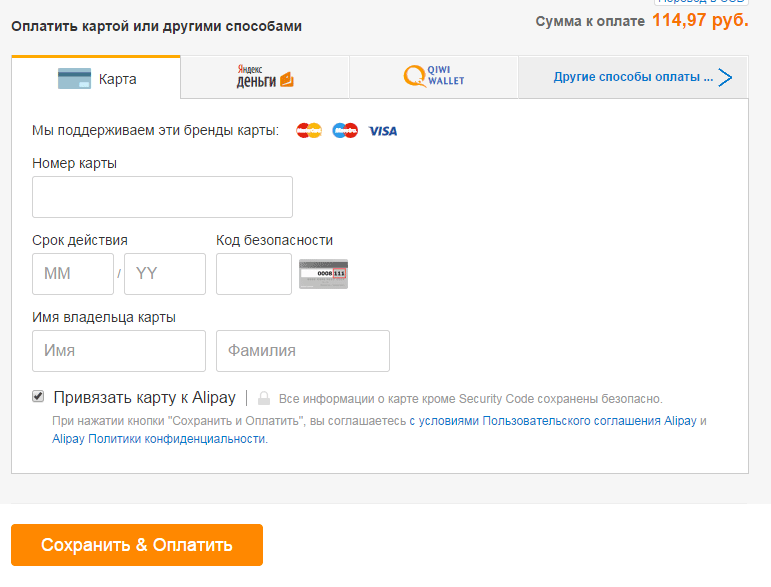Click the VISA brand logo

383,131
